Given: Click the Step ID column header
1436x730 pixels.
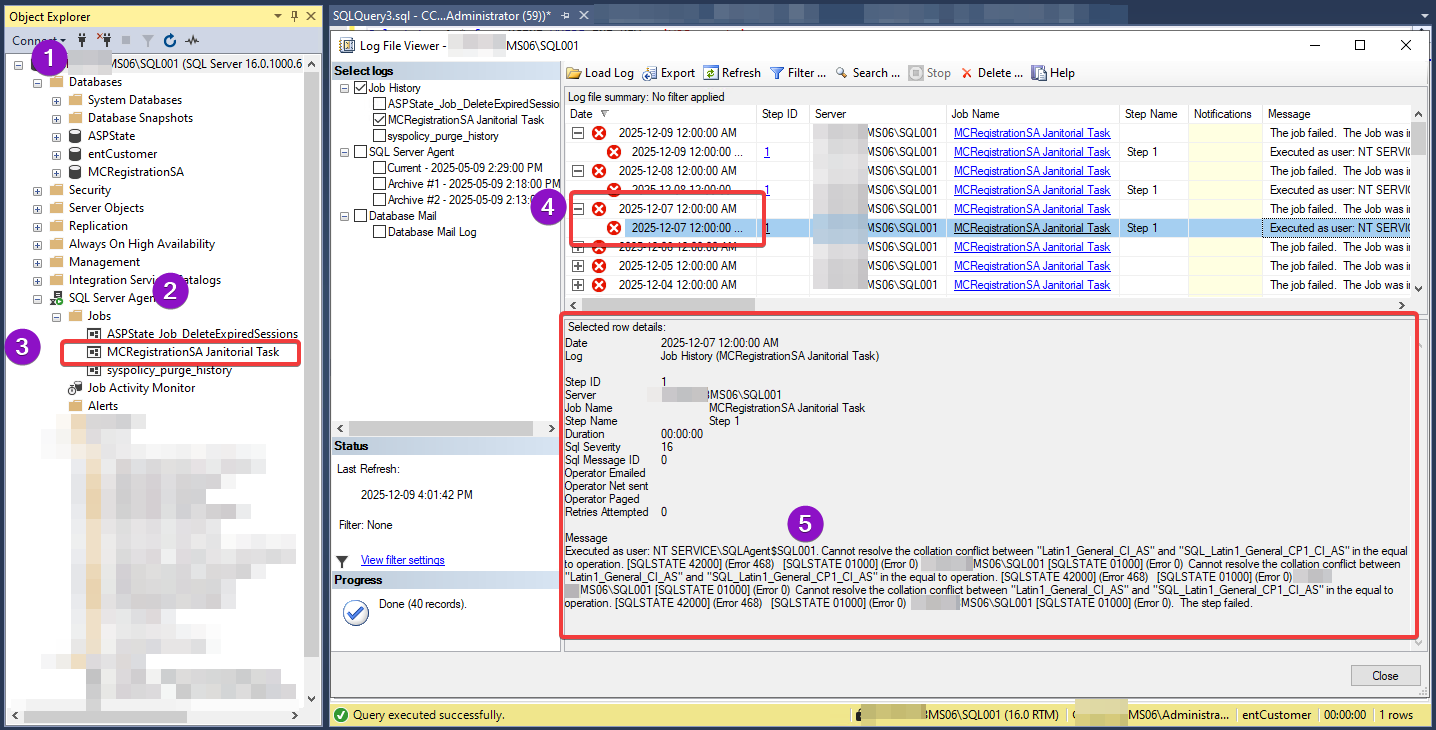Looking at the screenshot, I should point(782,114).
